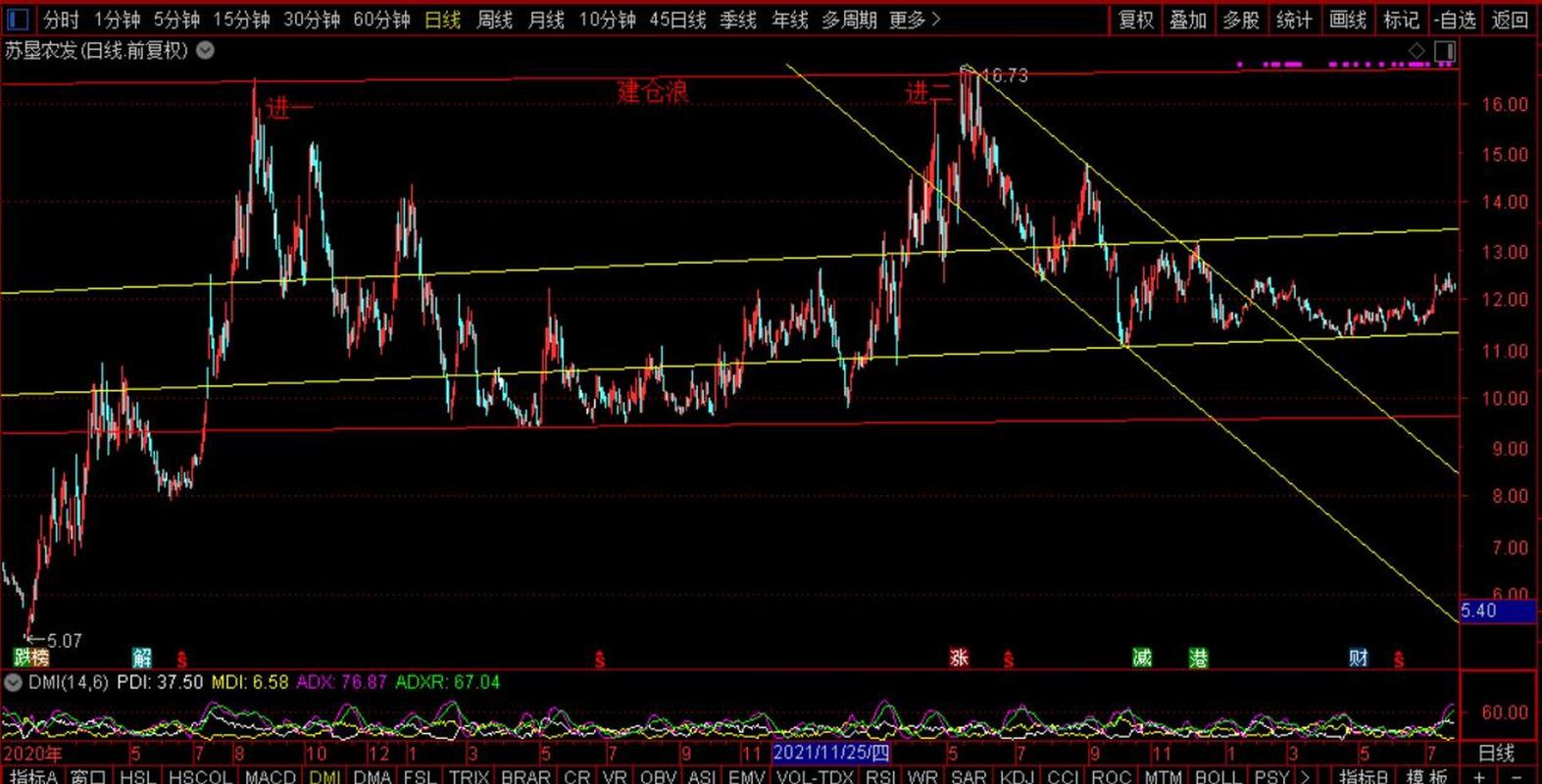
Task: Click the red $ marker right of 涨
Action: point(1008,660)
